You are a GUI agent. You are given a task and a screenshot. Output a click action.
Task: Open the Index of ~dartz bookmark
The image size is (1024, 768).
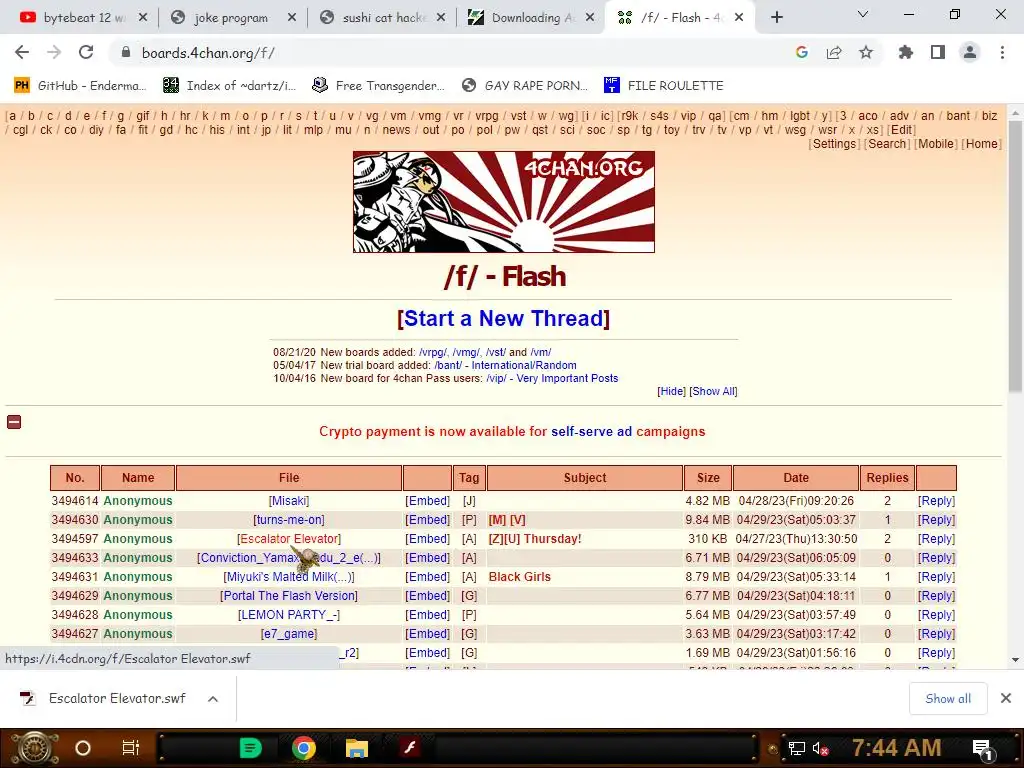(229, 86)
